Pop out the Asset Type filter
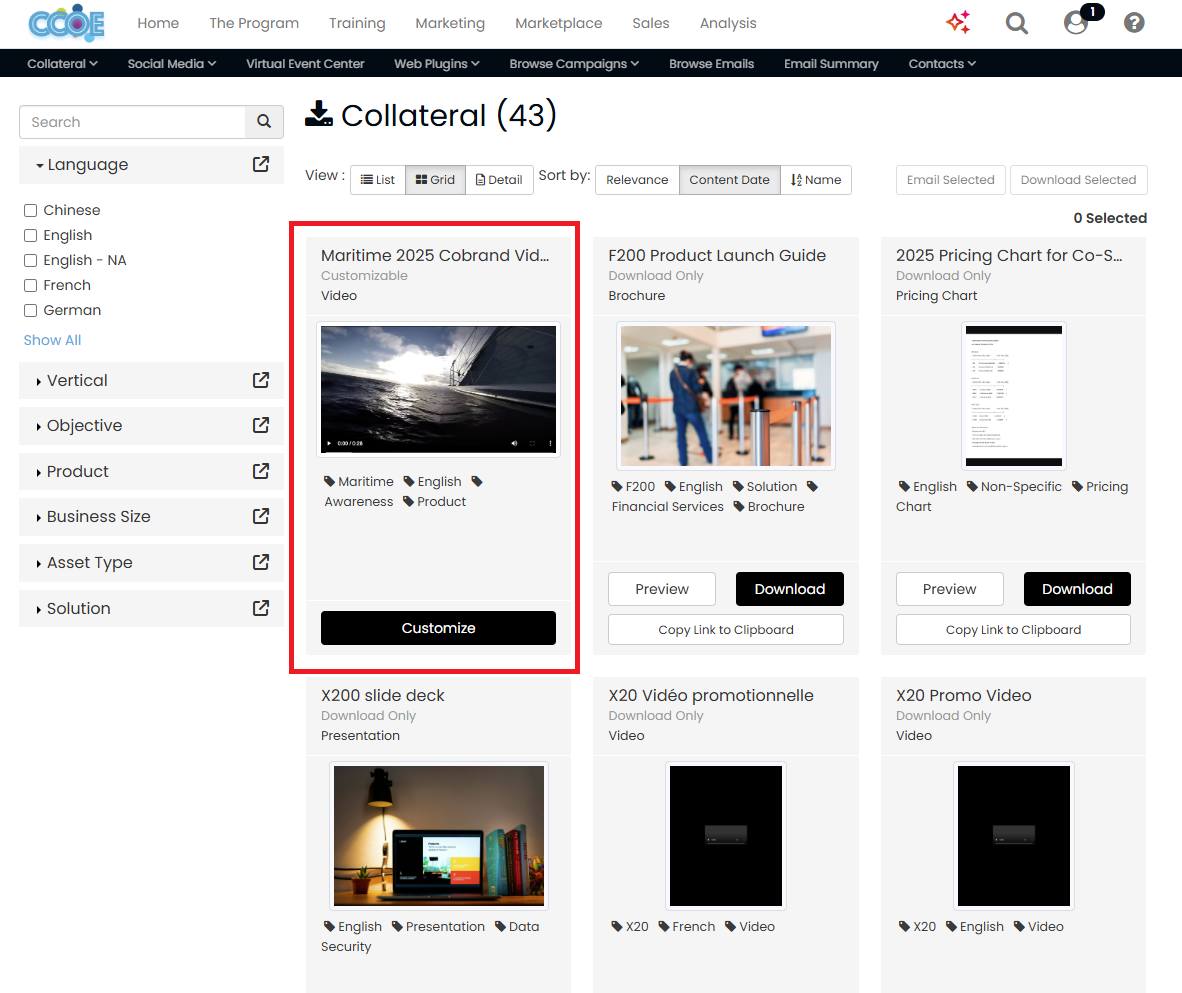Image resolution: width=1182 pixels, height=993 pixels. pos(261,562)
